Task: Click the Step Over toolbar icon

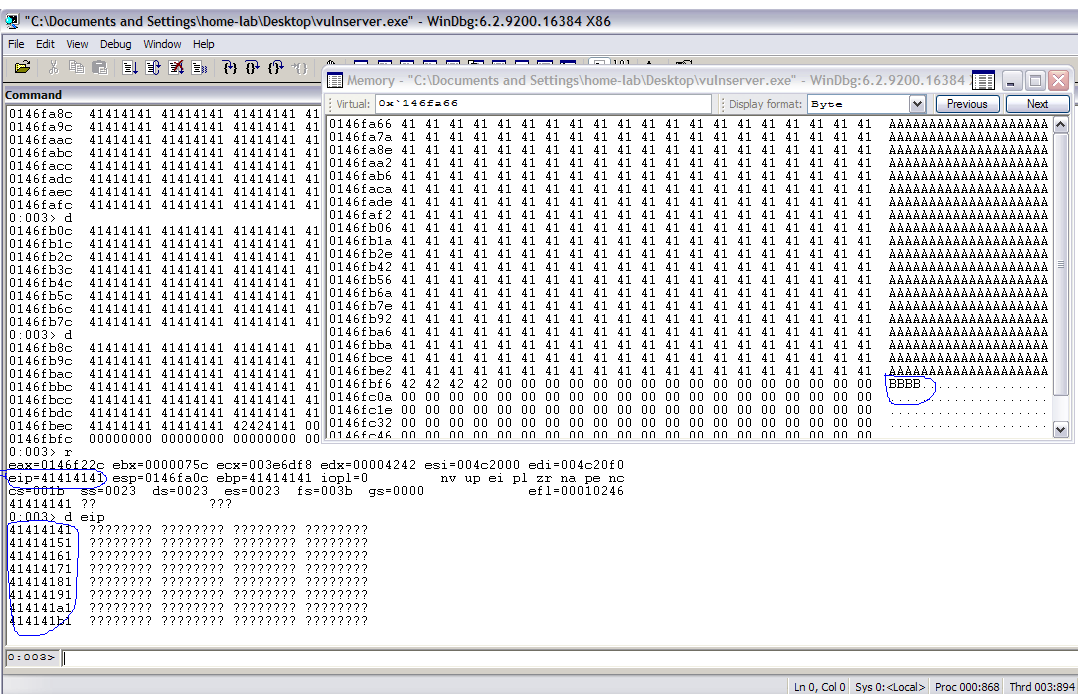Action: pyautogui.click(x=252, y=67)
